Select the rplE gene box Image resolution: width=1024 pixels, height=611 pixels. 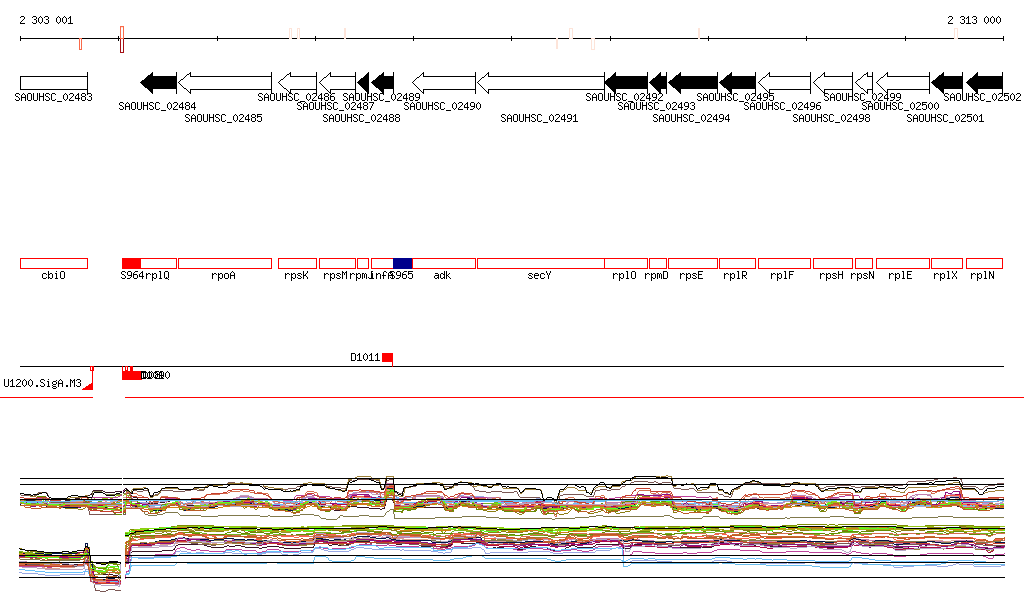[902, 263]
